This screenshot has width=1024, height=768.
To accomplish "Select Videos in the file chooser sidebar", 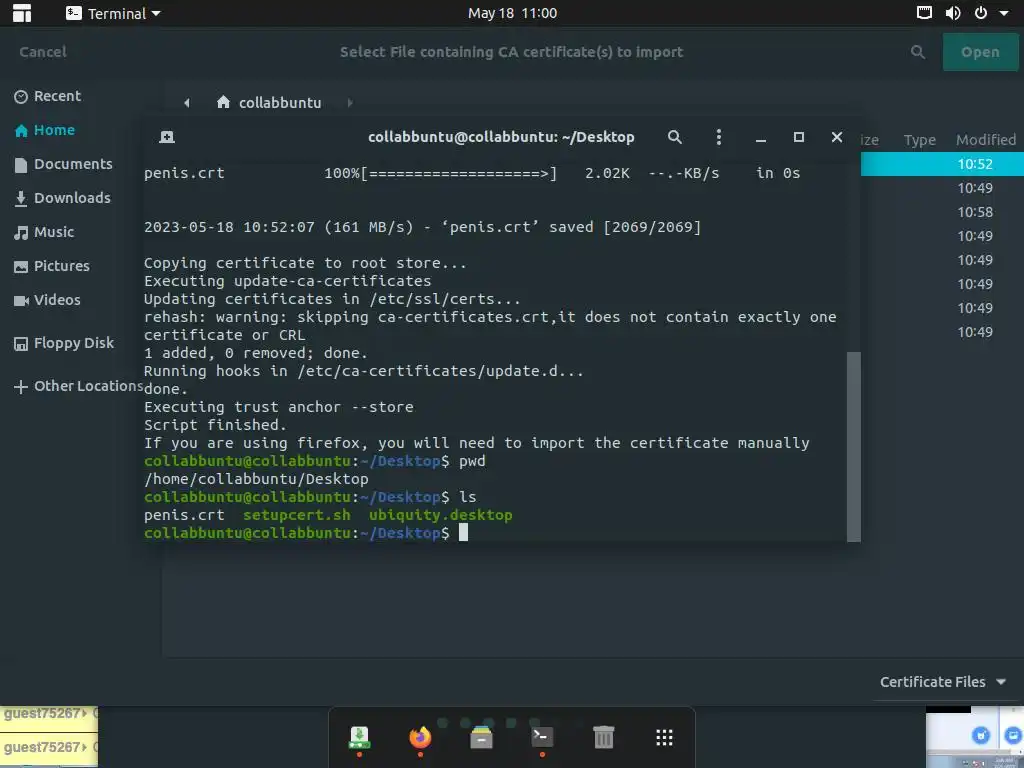I will coord(48,300).
